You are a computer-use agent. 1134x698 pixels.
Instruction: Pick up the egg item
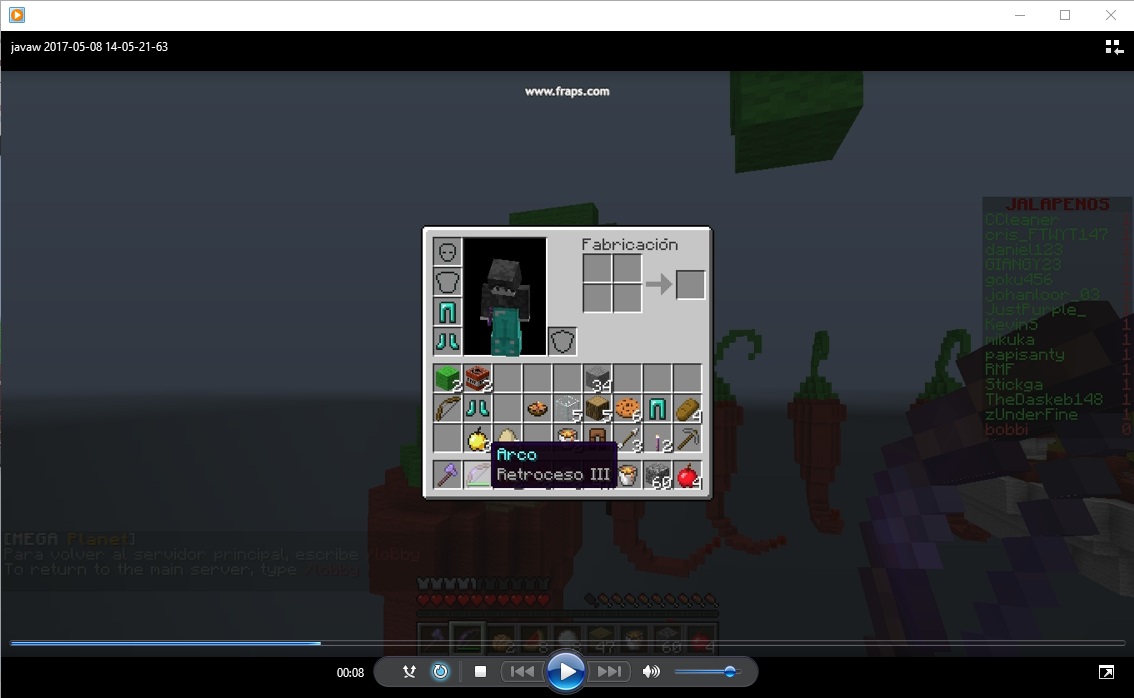tap(508, 435)
